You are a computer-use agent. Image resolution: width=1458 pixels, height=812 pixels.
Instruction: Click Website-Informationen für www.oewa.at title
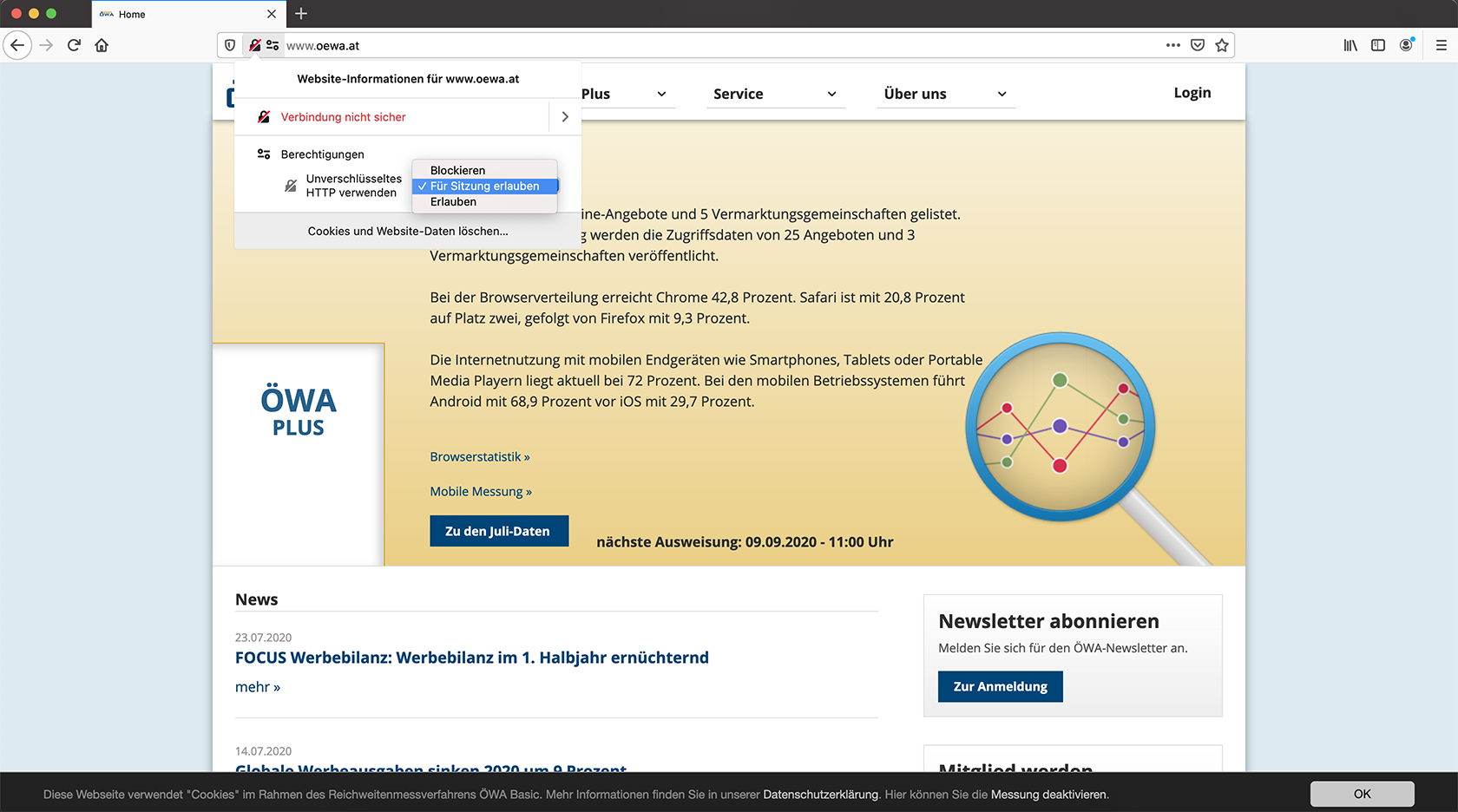[408, 79]
